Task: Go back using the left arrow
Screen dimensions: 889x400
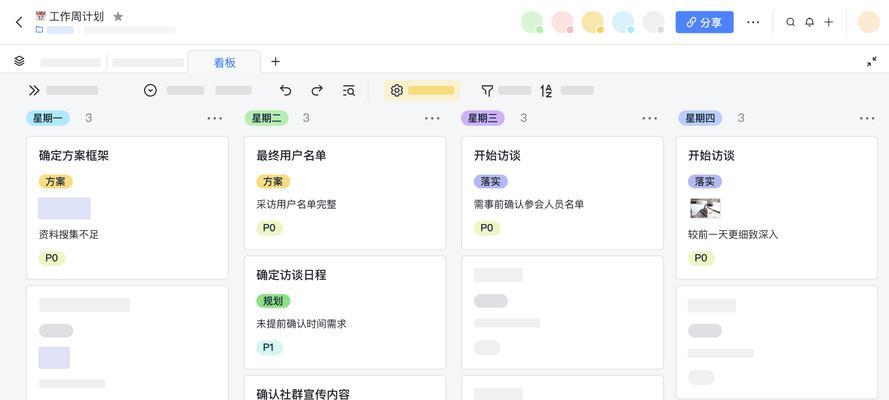Action: click(19, 22)
